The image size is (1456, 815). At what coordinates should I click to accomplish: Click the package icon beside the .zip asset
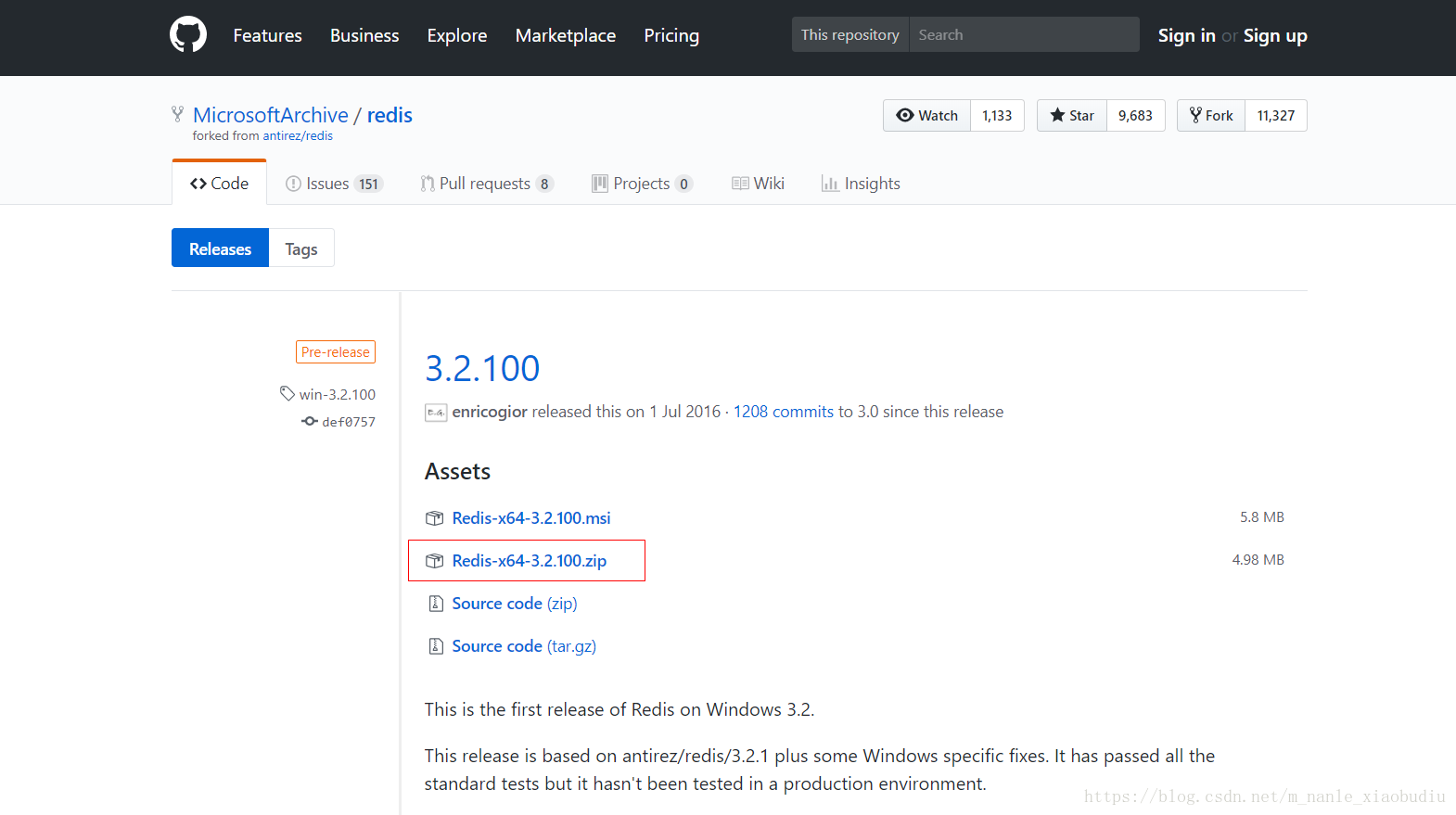coord(434,561)
